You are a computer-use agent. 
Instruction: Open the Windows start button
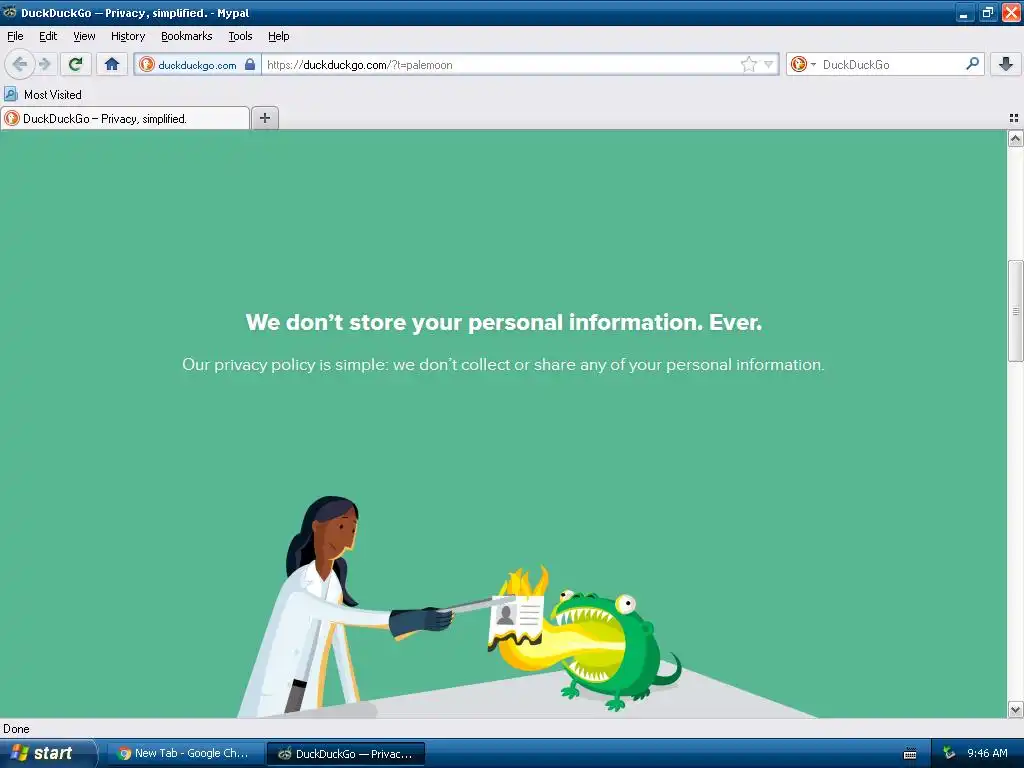pyautogui.click(x=48, y=753)
